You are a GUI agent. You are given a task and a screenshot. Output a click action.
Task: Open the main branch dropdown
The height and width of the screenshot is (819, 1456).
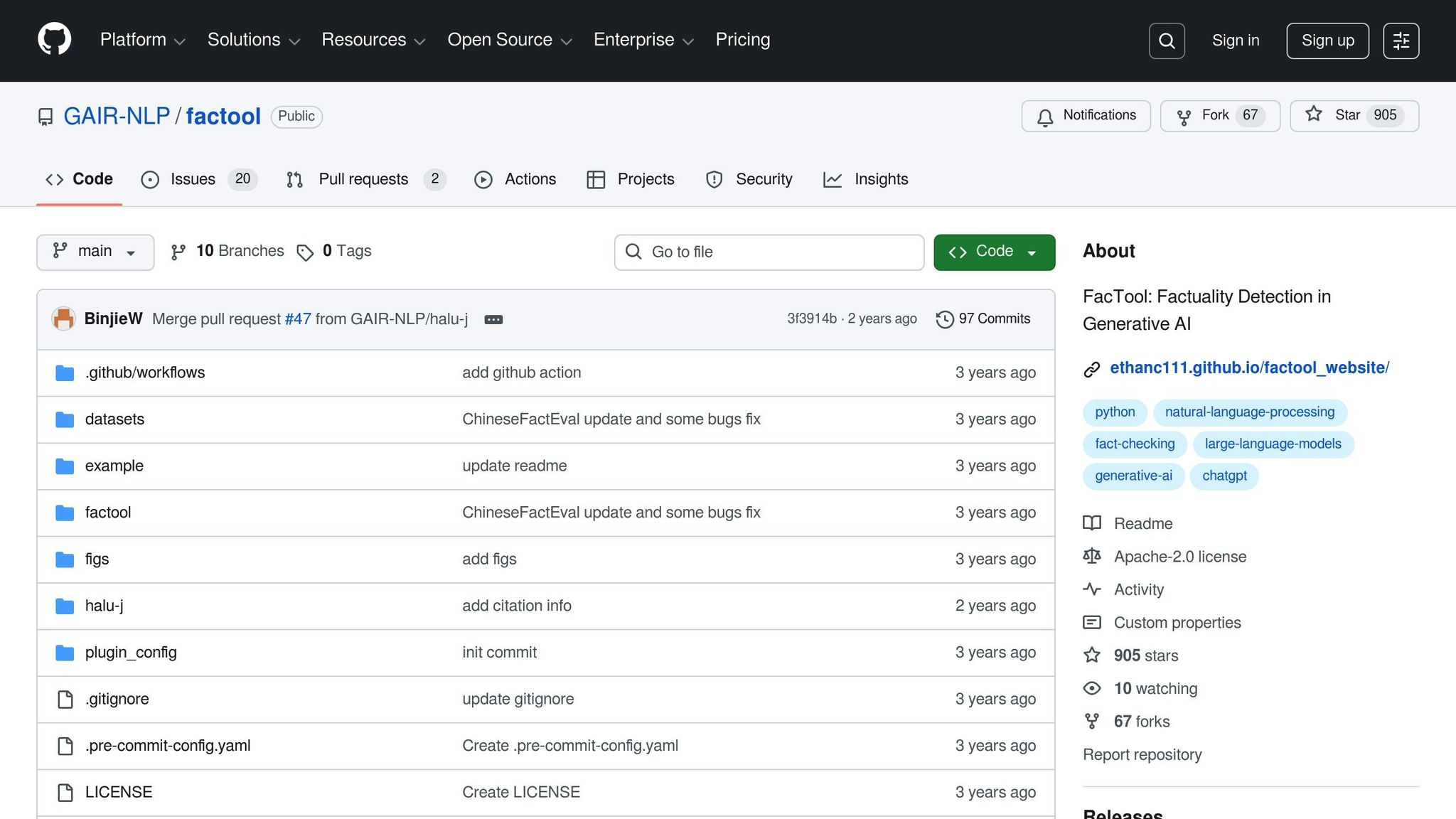[x=95, y=252]
